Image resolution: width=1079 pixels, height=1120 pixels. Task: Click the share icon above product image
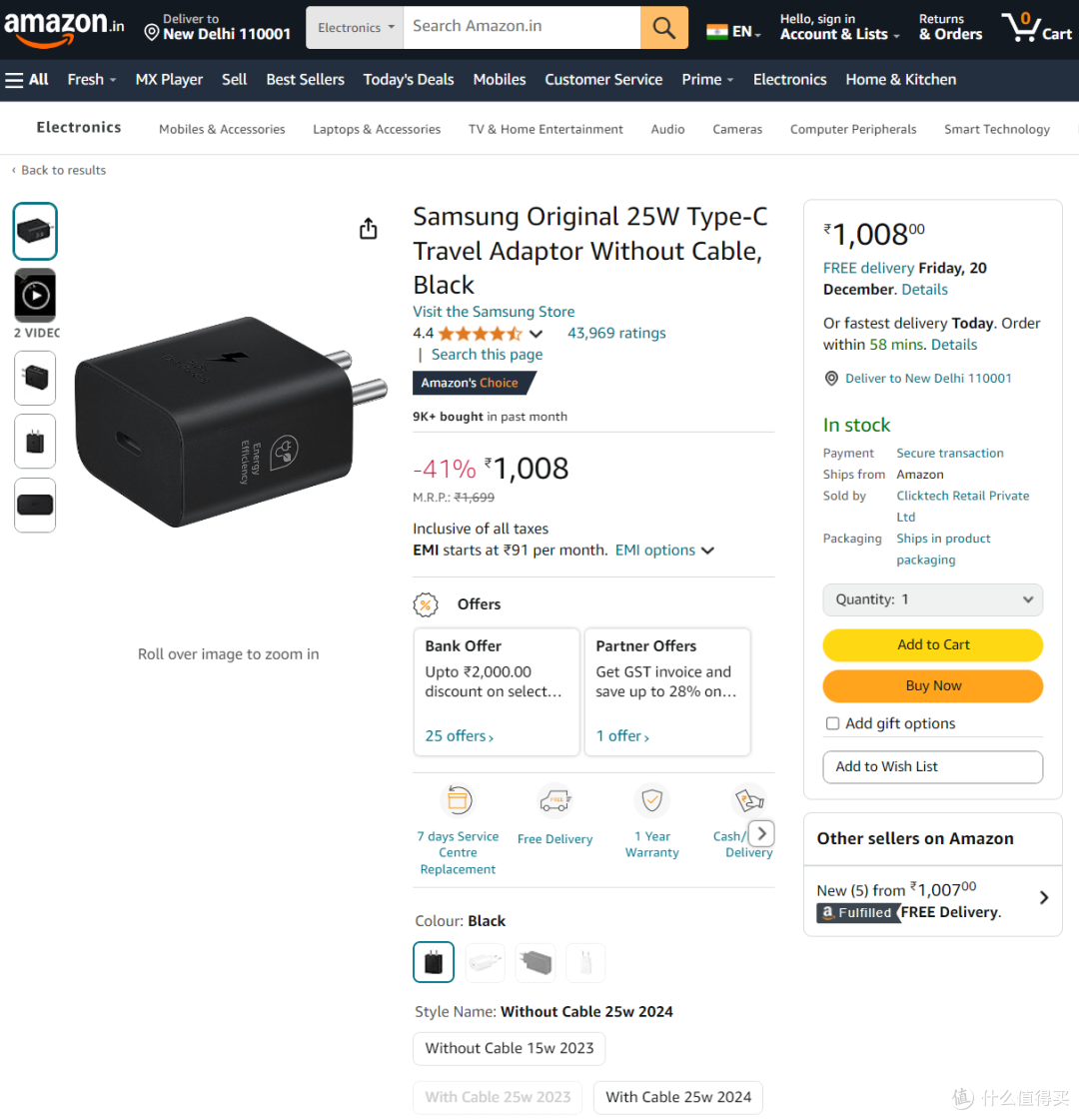pos(368,229)
